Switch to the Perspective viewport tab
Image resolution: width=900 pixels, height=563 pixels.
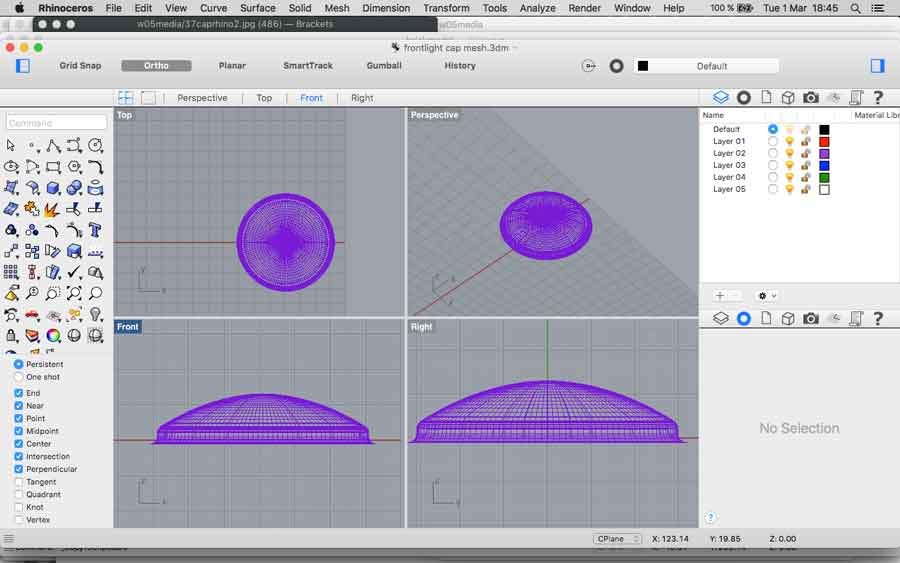coord(202,98)
